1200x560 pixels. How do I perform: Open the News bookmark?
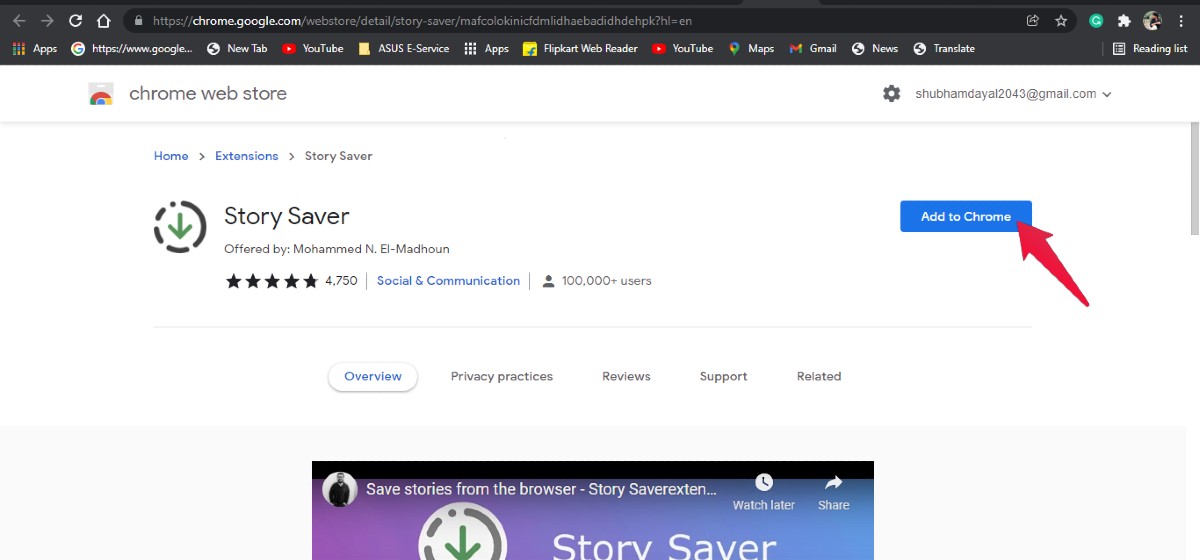(x=875, y=48)
